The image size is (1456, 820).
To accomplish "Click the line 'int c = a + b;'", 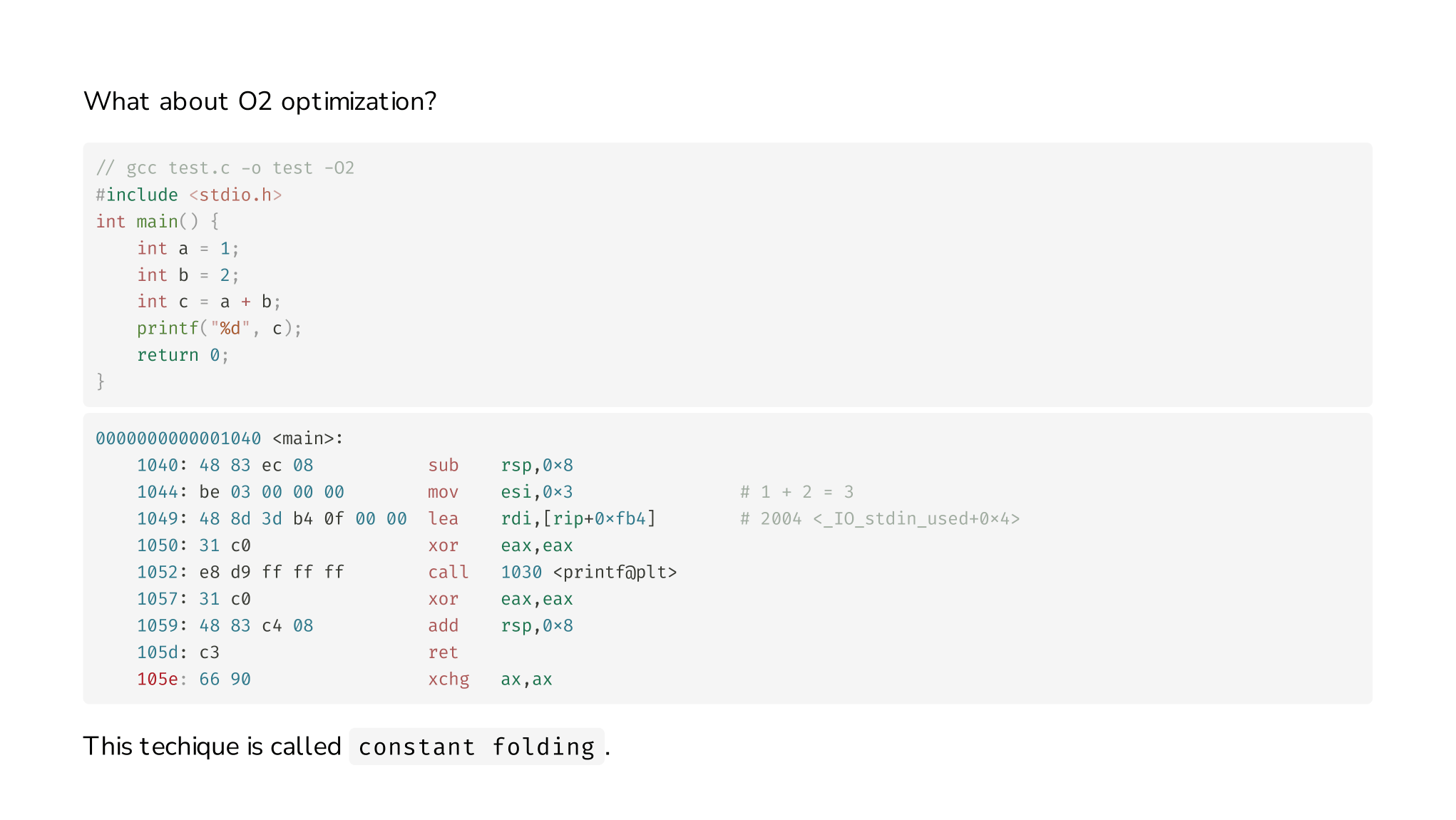I will pos(209,302).
